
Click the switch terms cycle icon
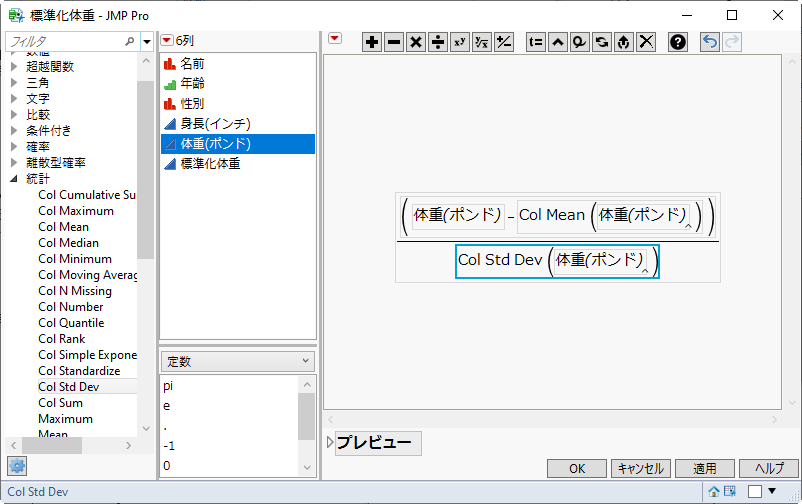click(602, 42)
